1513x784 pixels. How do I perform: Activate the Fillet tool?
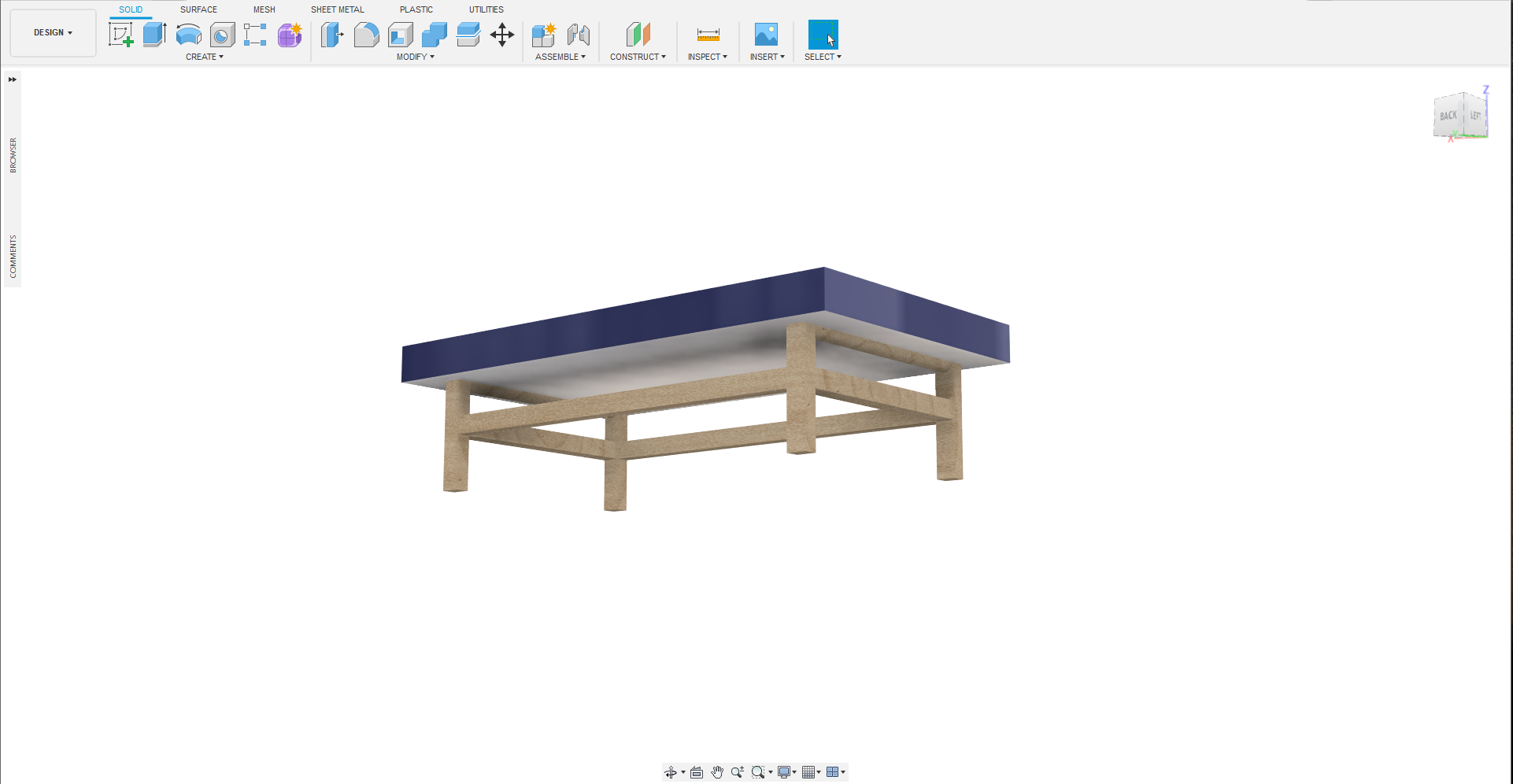click(366, 35)
